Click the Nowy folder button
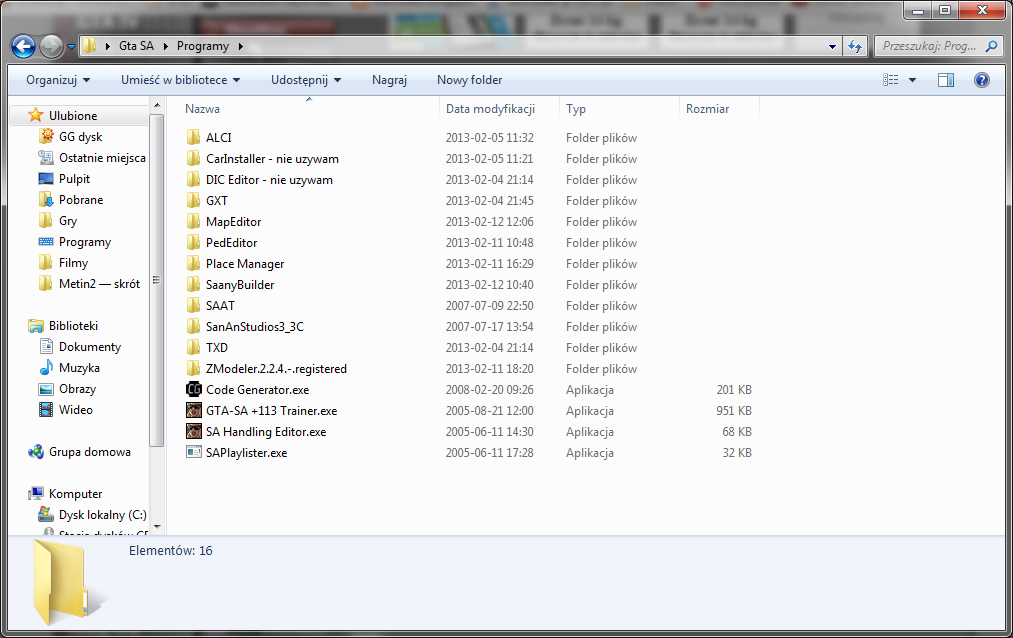1013x638 pixels. pos(469,80)
